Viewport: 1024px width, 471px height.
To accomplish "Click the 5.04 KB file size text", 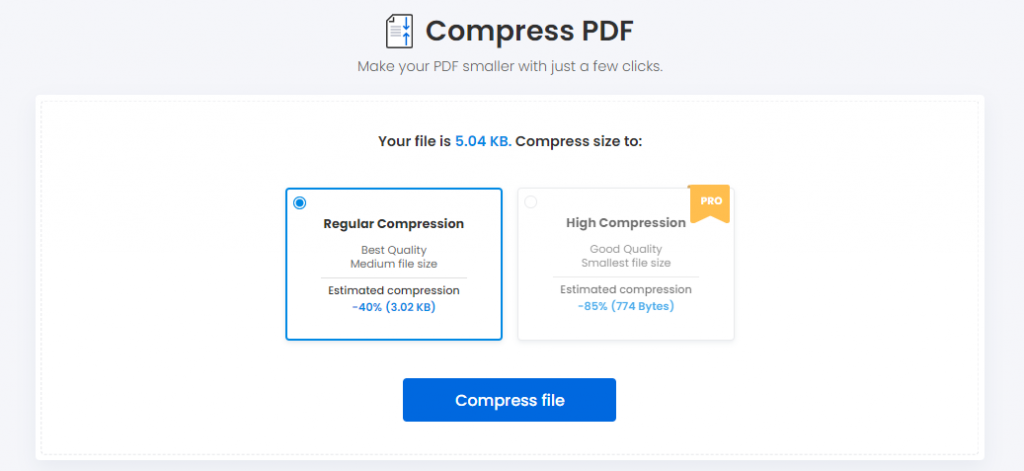I will point(483,141).
